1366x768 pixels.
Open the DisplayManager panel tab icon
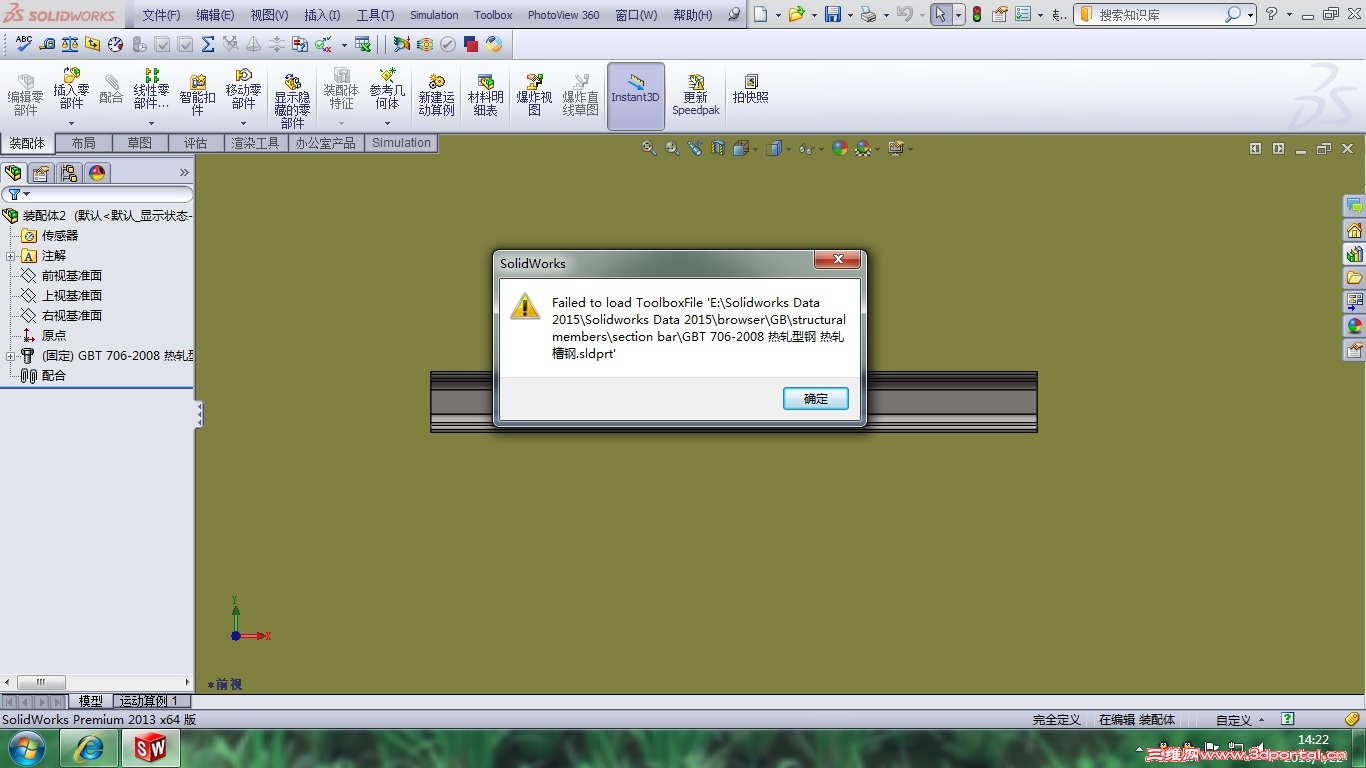point(97,173)
